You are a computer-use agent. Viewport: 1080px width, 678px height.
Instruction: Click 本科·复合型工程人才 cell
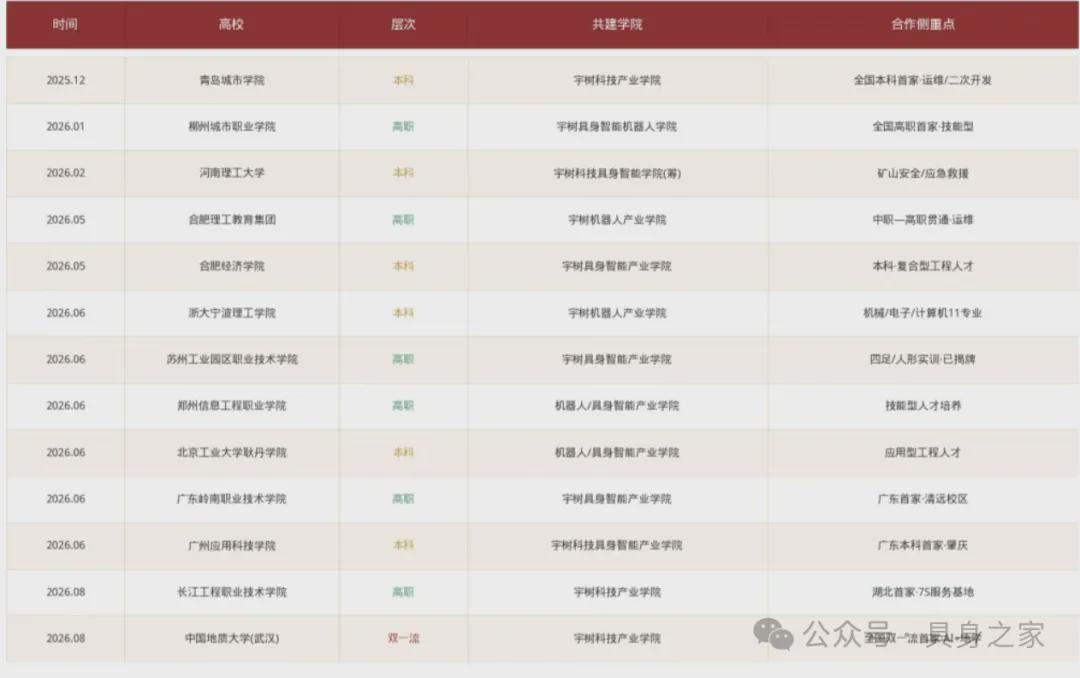click(x=923, y=266)
